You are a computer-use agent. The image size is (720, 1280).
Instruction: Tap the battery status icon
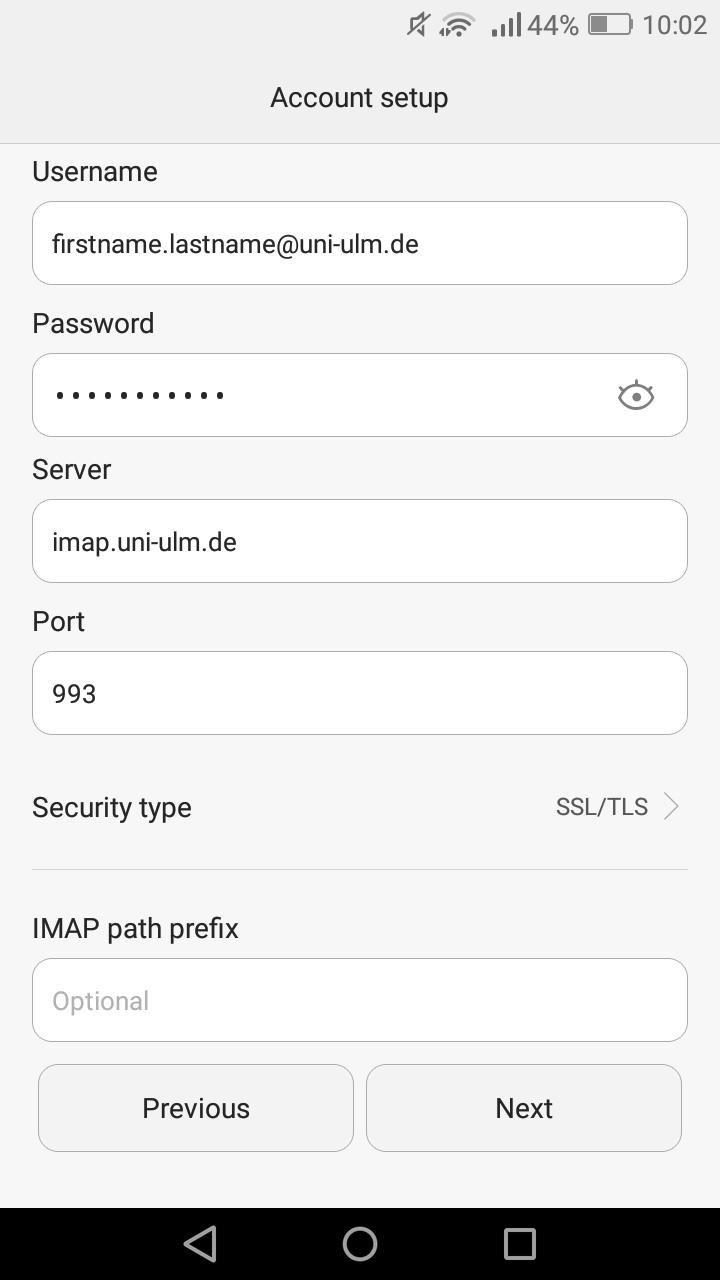(610, 25)
